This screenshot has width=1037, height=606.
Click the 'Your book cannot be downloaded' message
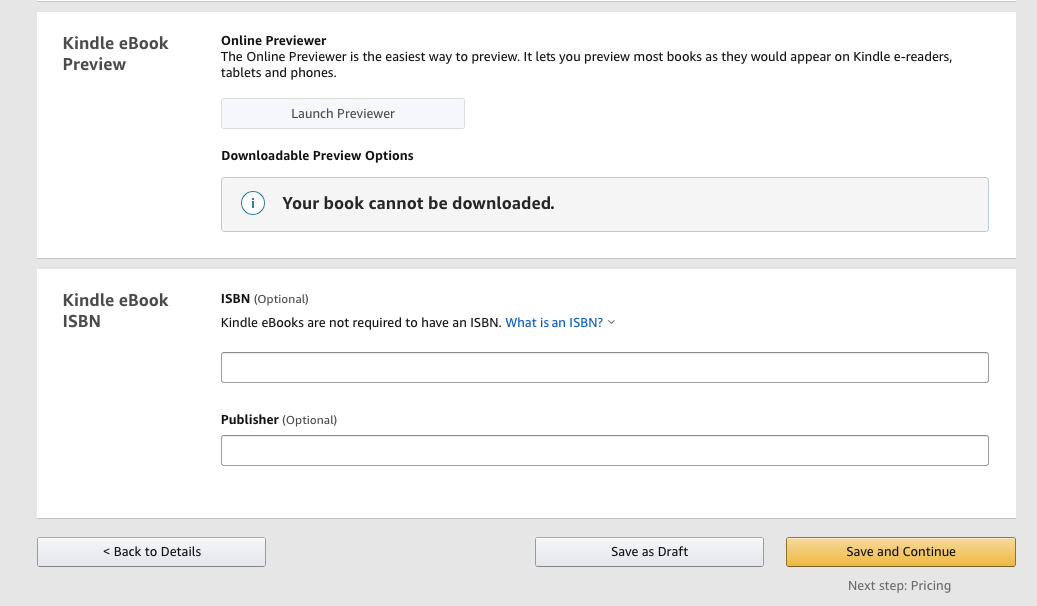418,204
